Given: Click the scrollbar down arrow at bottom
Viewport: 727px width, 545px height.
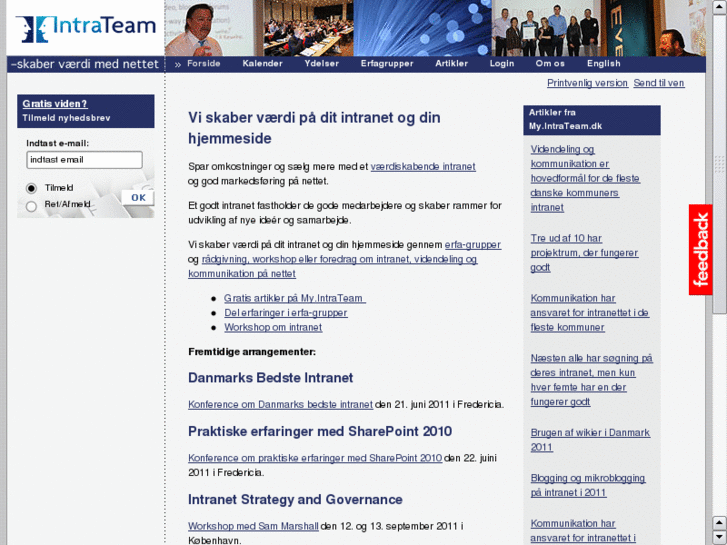Looking at the screenshot, I should (720, 537).
